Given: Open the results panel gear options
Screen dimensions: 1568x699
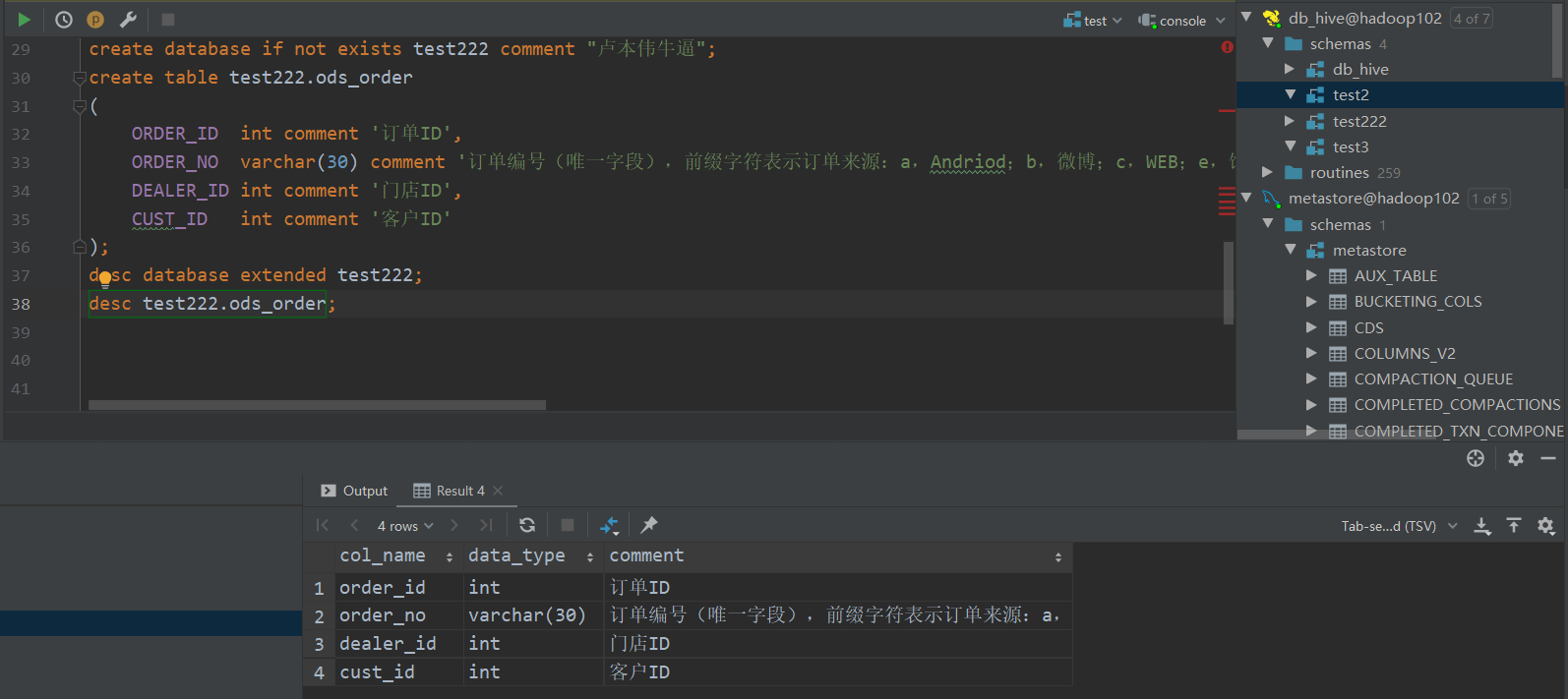Looking at the screenshot, I should tap(1516, 458).
